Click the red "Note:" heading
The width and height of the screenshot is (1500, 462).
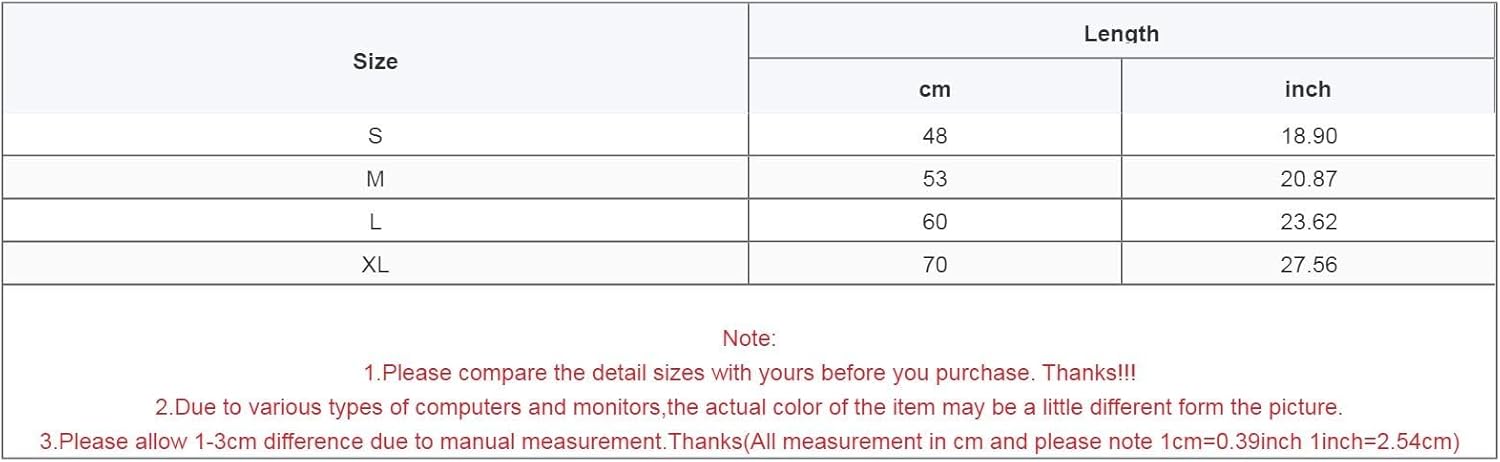click(749, 339)
